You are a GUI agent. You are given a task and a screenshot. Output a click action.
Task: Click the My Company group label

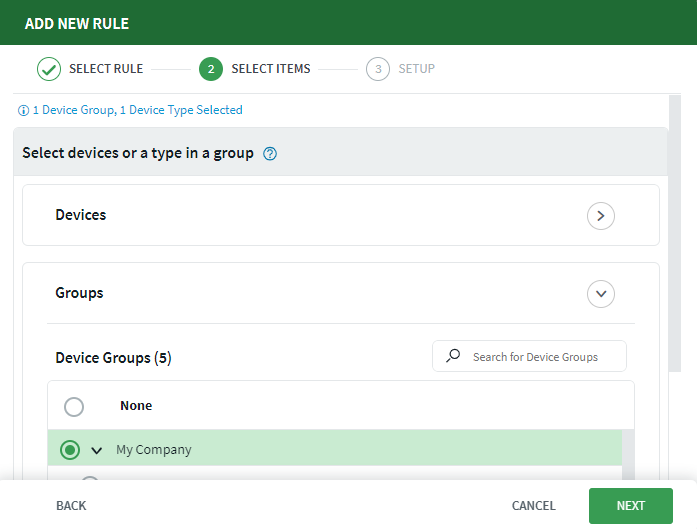[154, 450]
